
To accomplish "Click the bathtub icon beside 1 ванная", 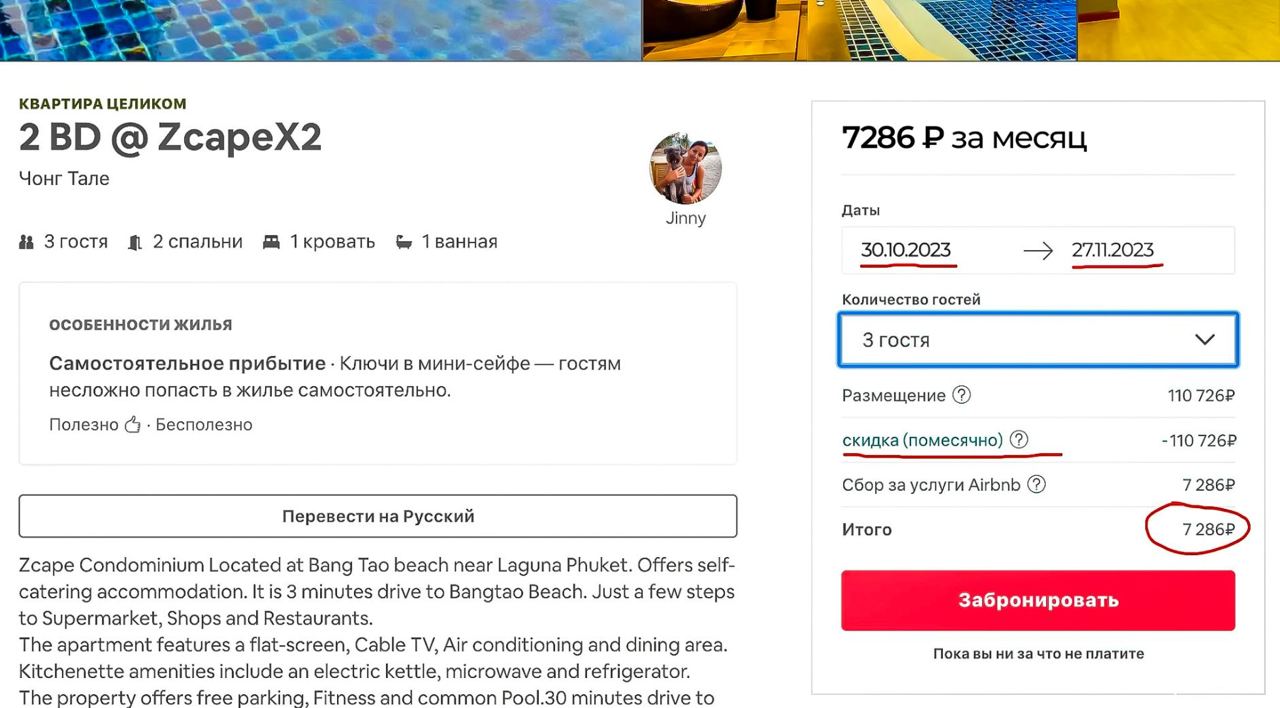I will point(403,242).
